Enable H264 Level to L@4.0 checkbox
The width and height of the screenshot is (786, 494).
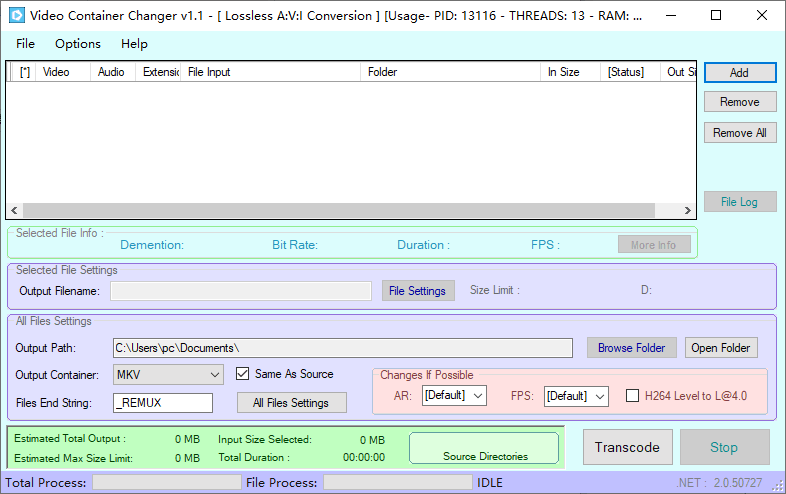click(633, 396)
